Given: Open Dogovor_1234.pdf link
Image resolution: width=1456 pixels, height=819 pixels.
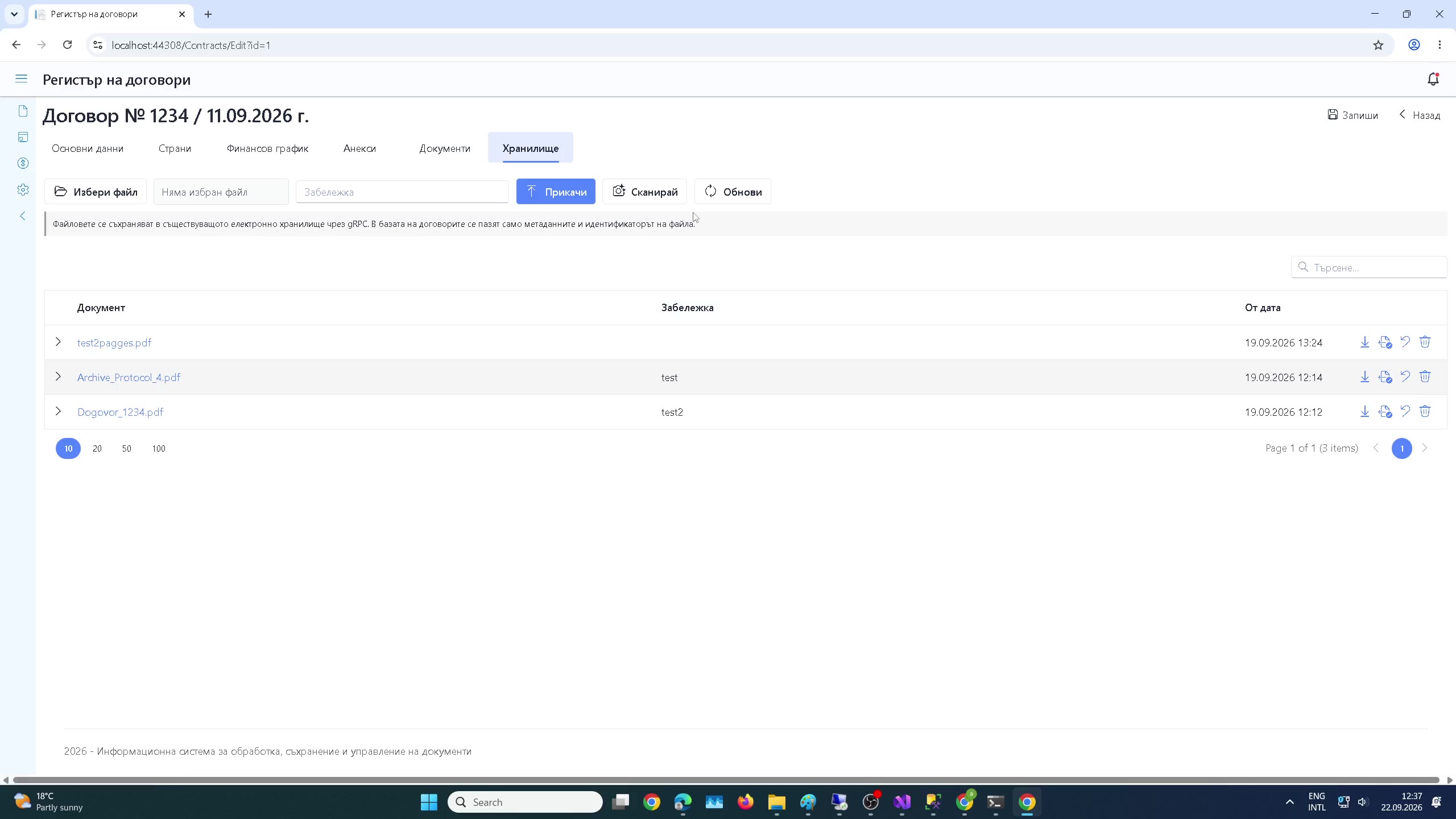Looking at the screenshot, I should click(x=120, y=412).
